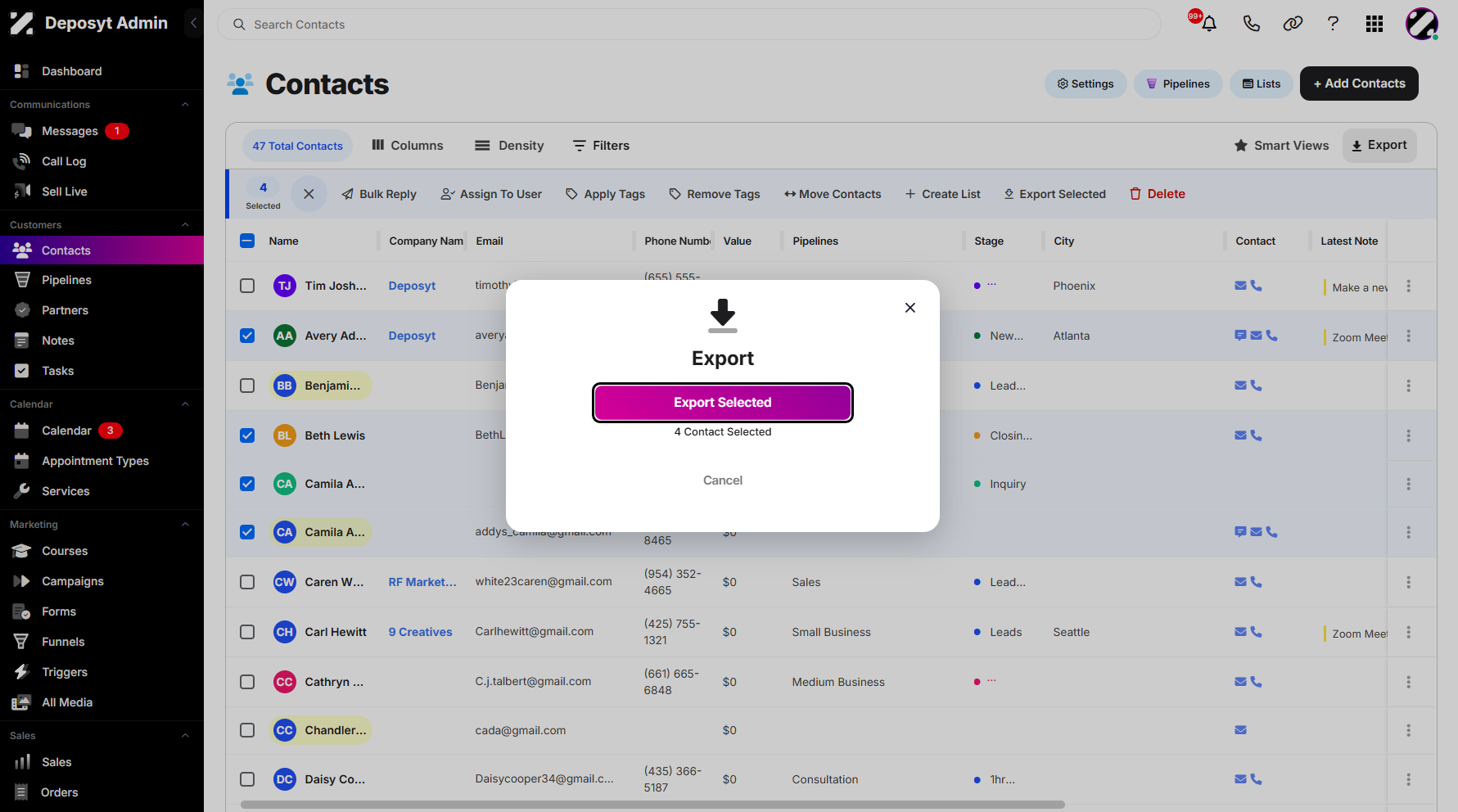Image resolution: width=1458 pixels, height=812 pixels.
Task: Click the link icon in top bar
Action: point(1293,24)
